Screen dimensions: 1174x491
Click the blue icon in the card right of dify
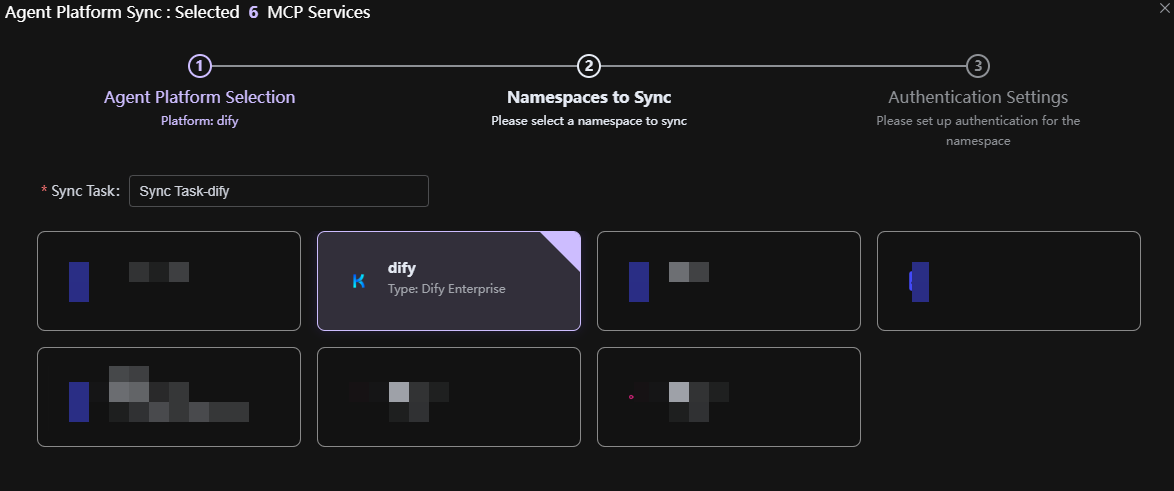(x=639, y=281)
